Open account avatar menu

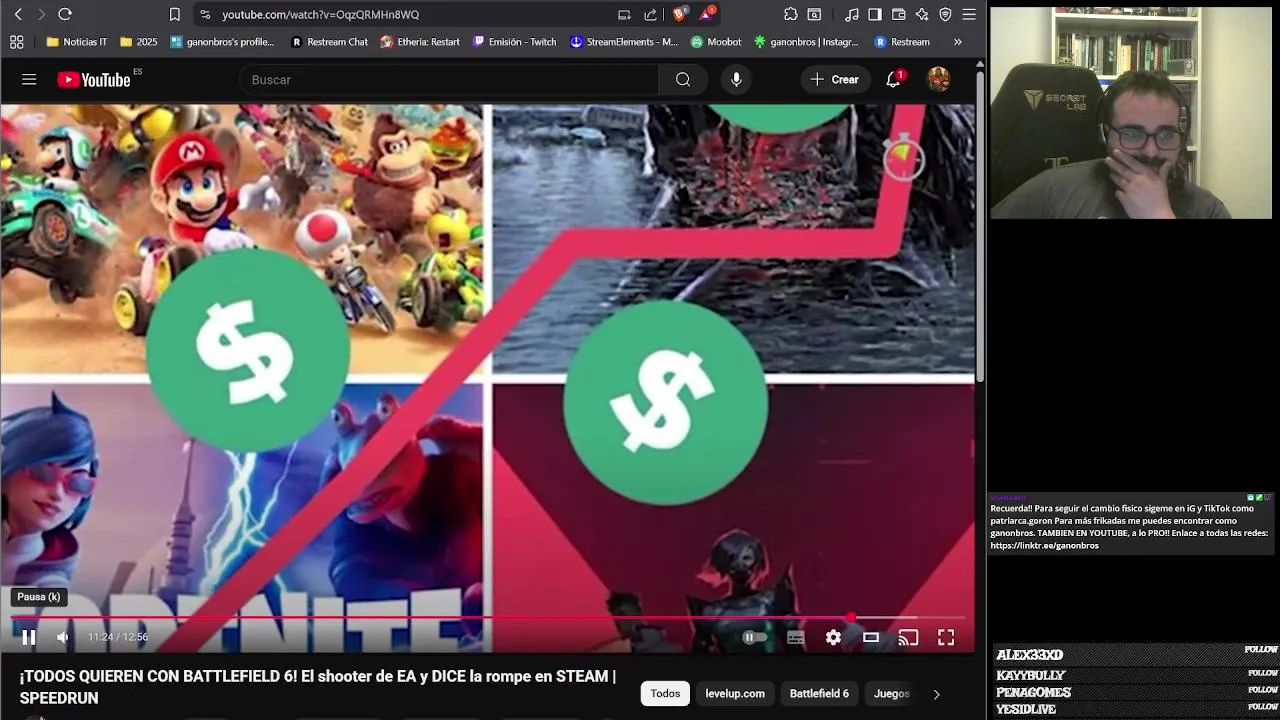(x=939, y=79)
